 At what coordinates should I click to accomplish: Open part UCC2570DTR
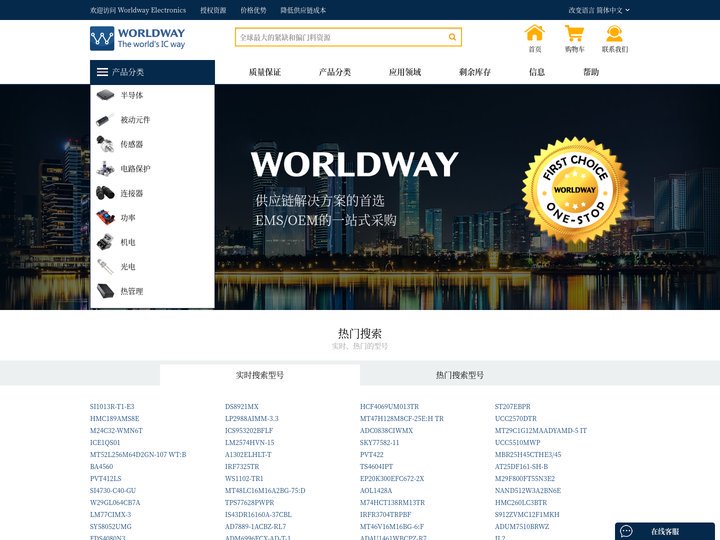click(x=516, y=418)
